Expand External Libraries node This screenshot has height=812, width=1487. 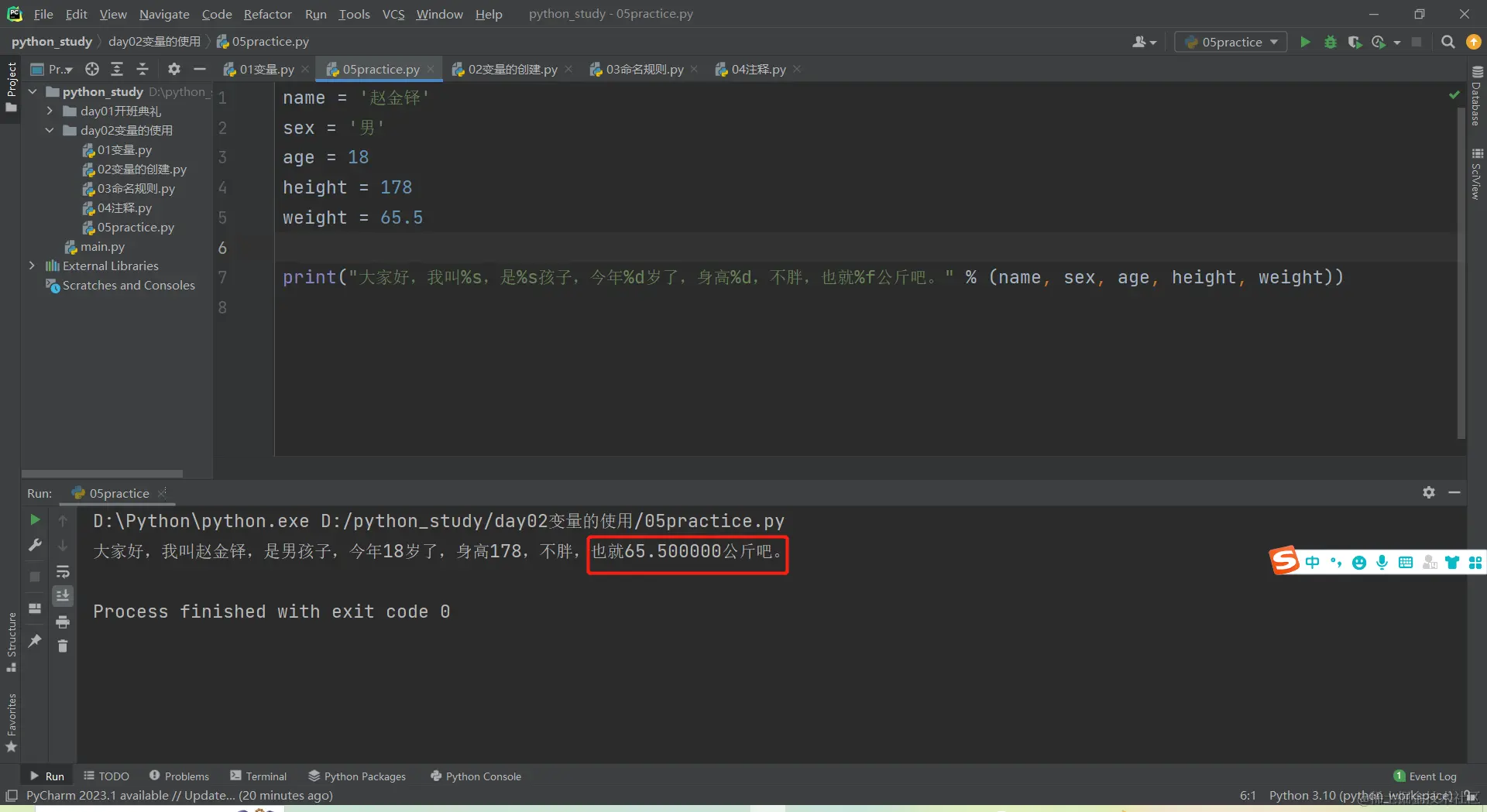tap(32, 266)
